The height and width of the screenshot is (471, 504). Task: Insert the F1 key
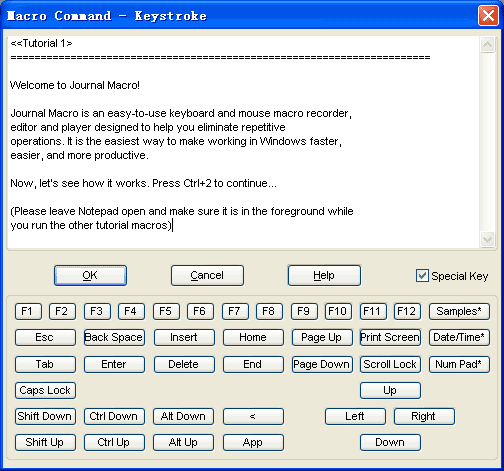point(28,311)
